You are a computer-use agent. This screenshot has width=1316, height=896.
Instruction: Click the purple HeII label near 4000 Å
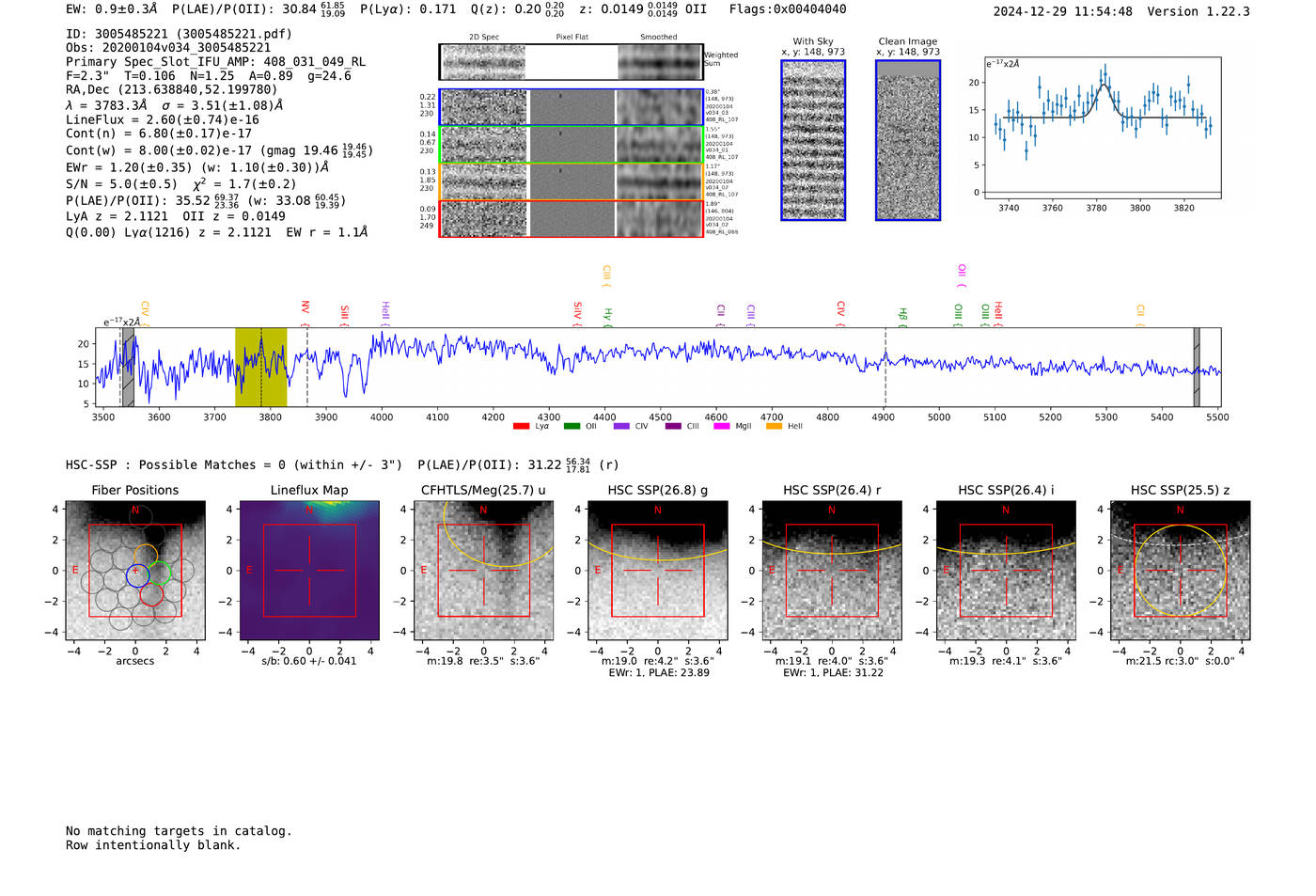(x=385, y=314)
